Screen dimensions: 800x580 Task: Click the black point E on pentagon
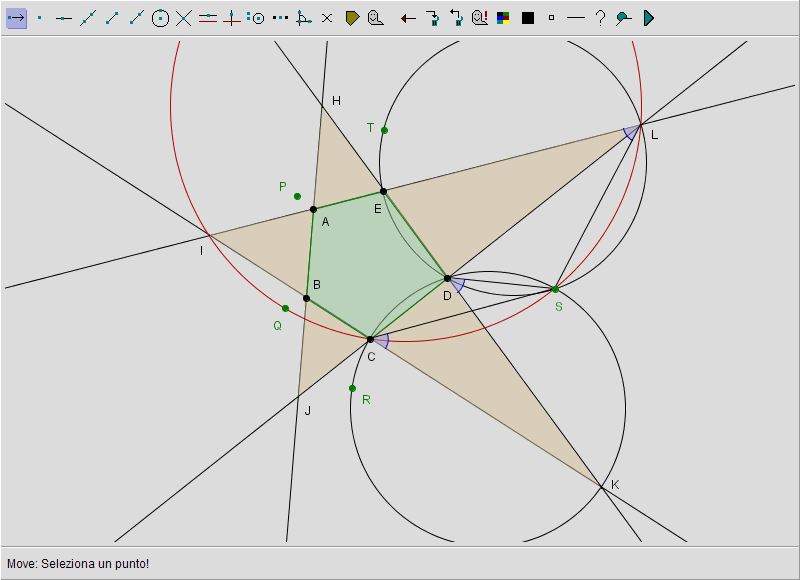[x=383, y=191]
